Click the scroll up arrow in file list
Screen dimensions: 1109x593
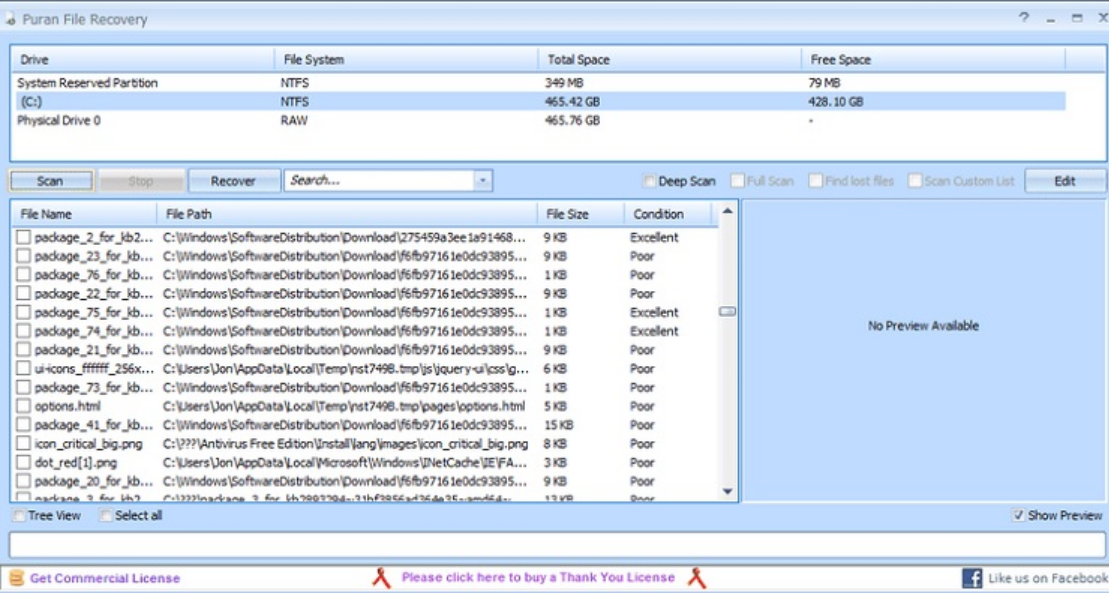coord(728,211)
